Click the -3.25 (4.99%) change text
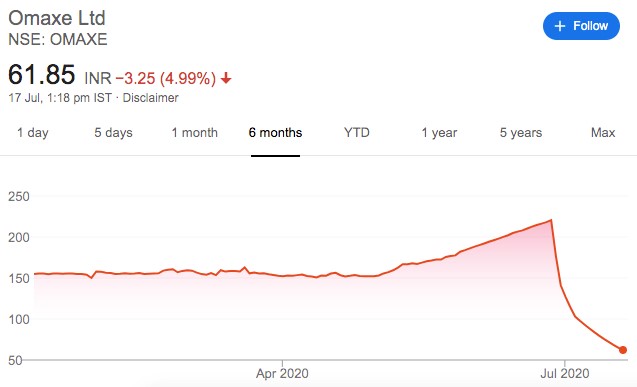The width and height of the screenshot is (637, 387). click(x=166, y=78)
